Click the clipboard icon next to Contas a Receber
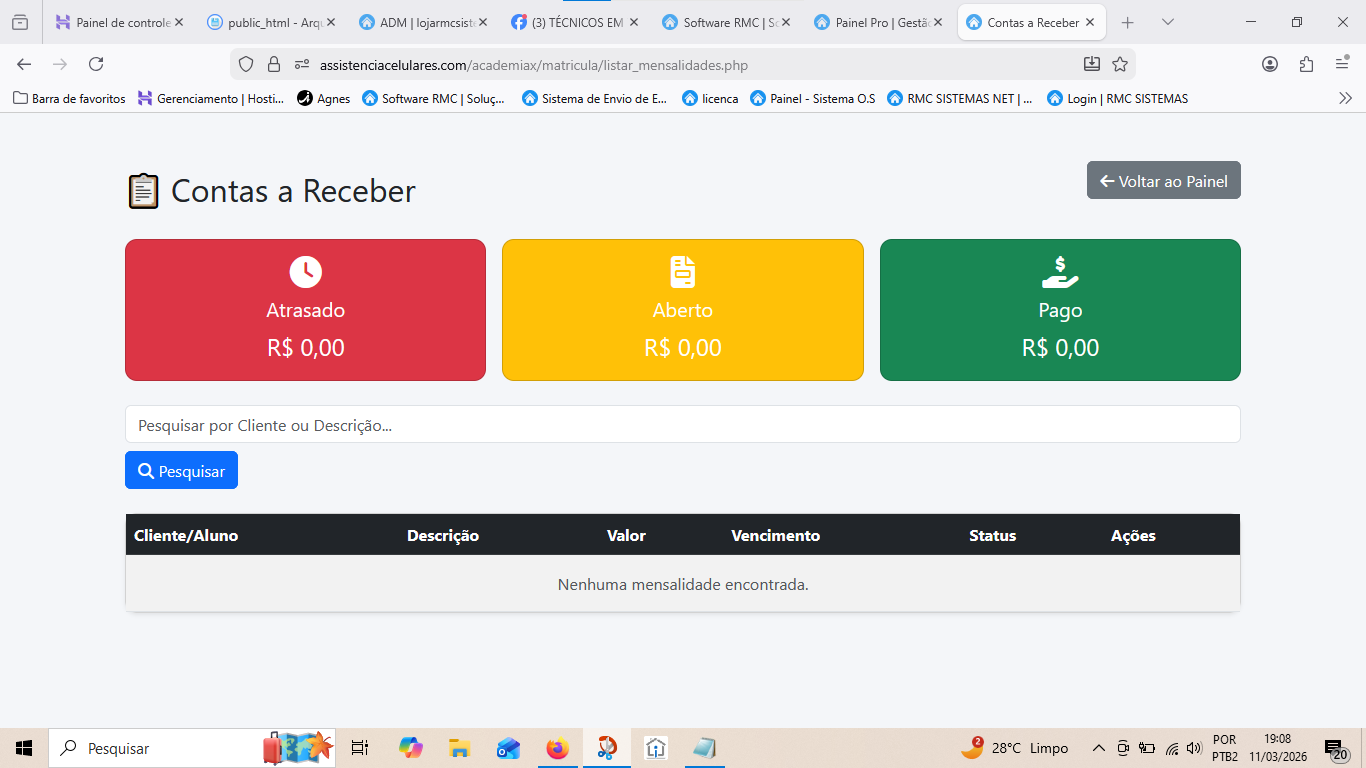1366x768 pixels. pyautogui.click(x=143, y=190)
